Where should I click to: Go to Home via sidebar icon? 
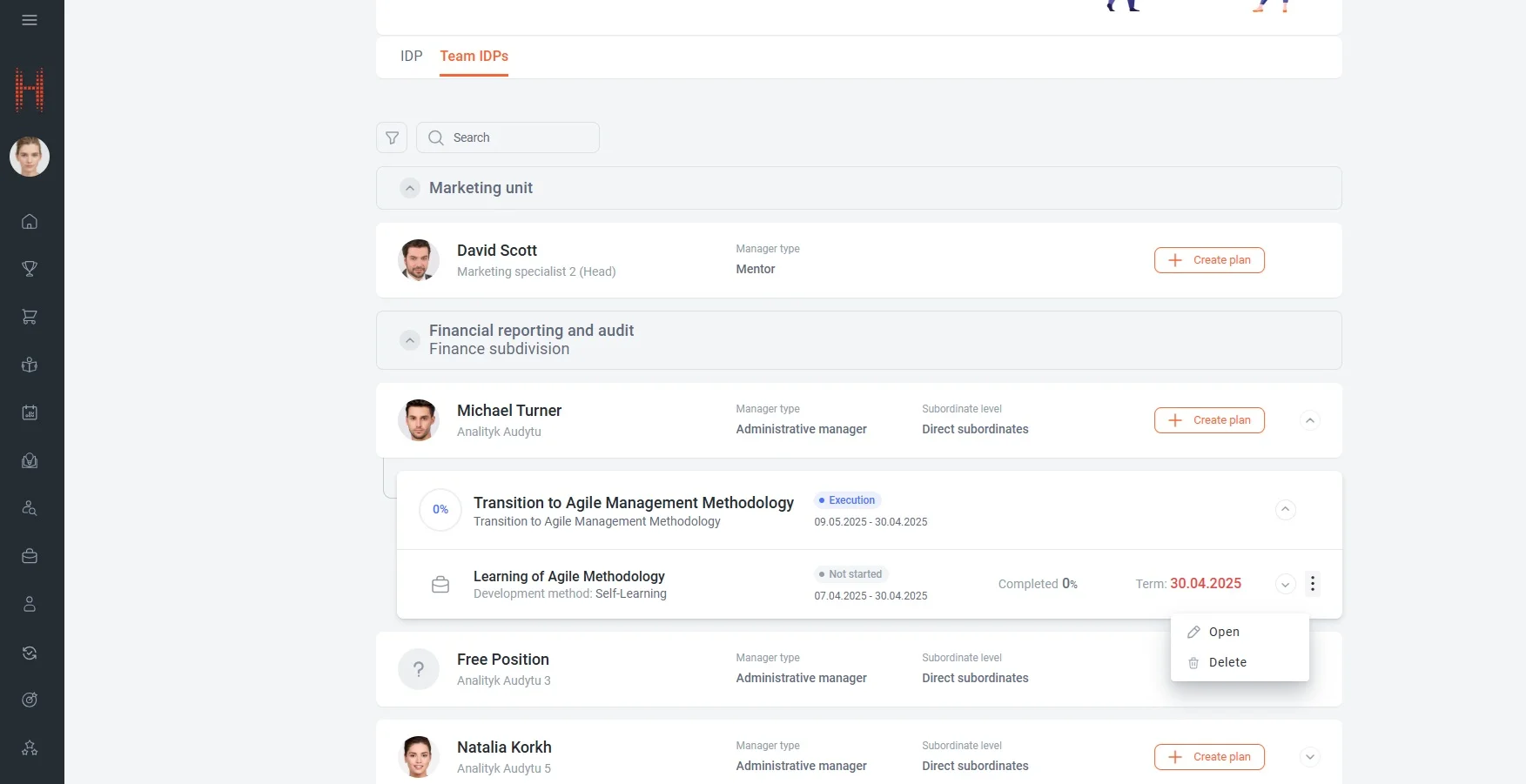[30, 222]
